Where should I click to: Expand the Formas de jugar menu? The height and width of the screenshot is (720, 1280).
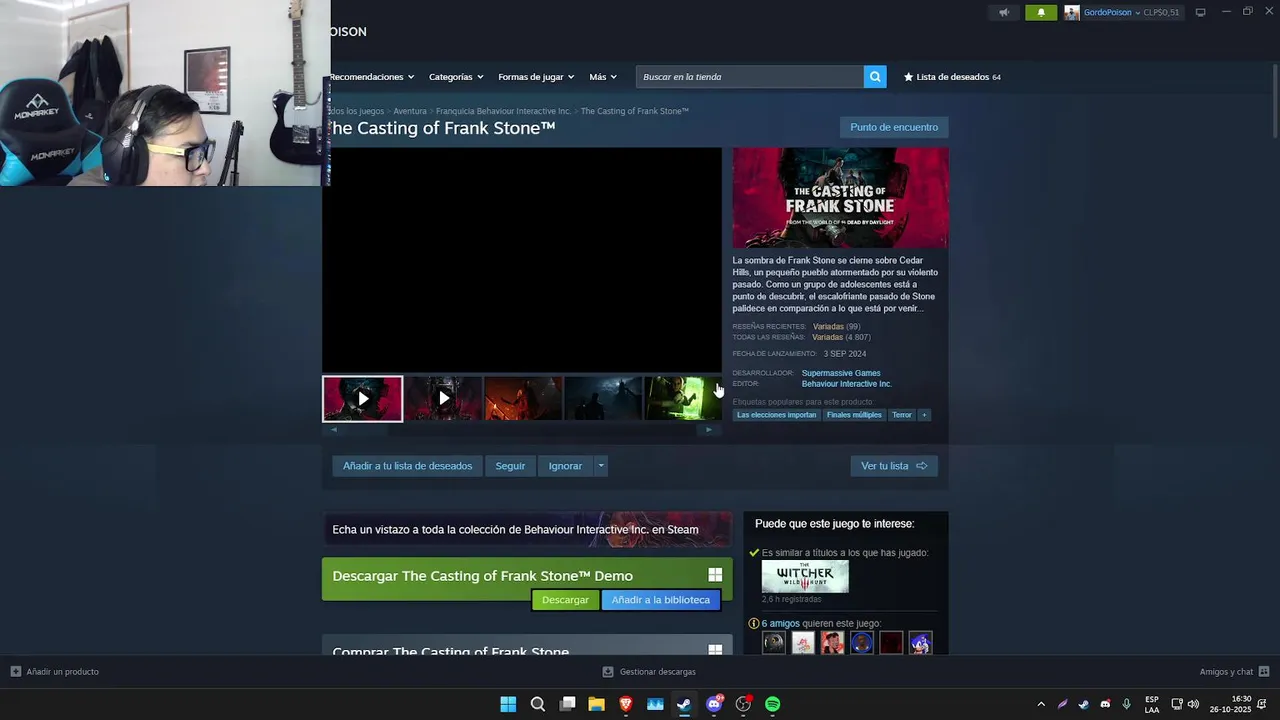[x=536, y=77]
